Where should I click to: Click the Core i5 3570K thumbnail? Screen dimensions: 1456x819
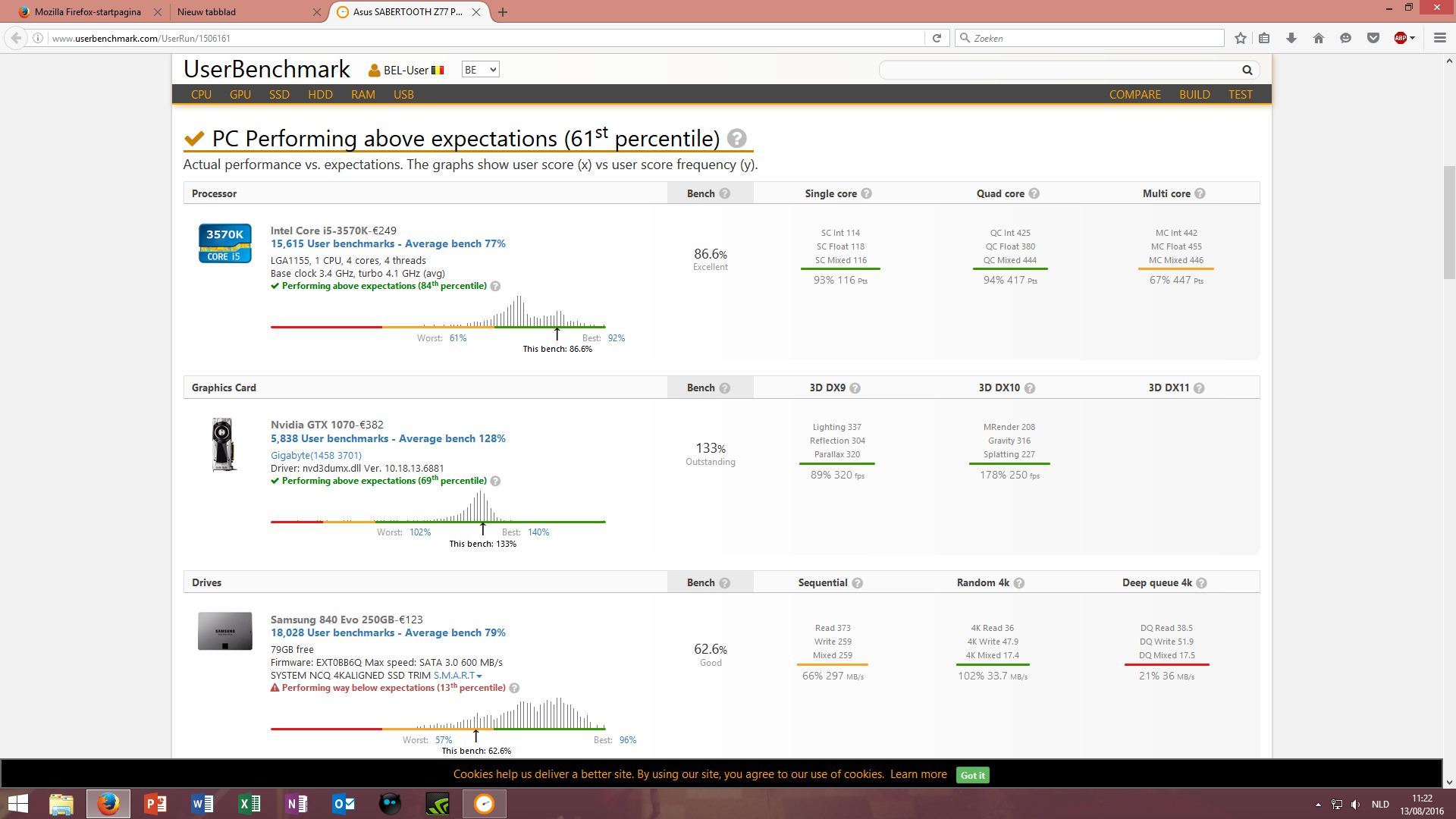[224, 243]
